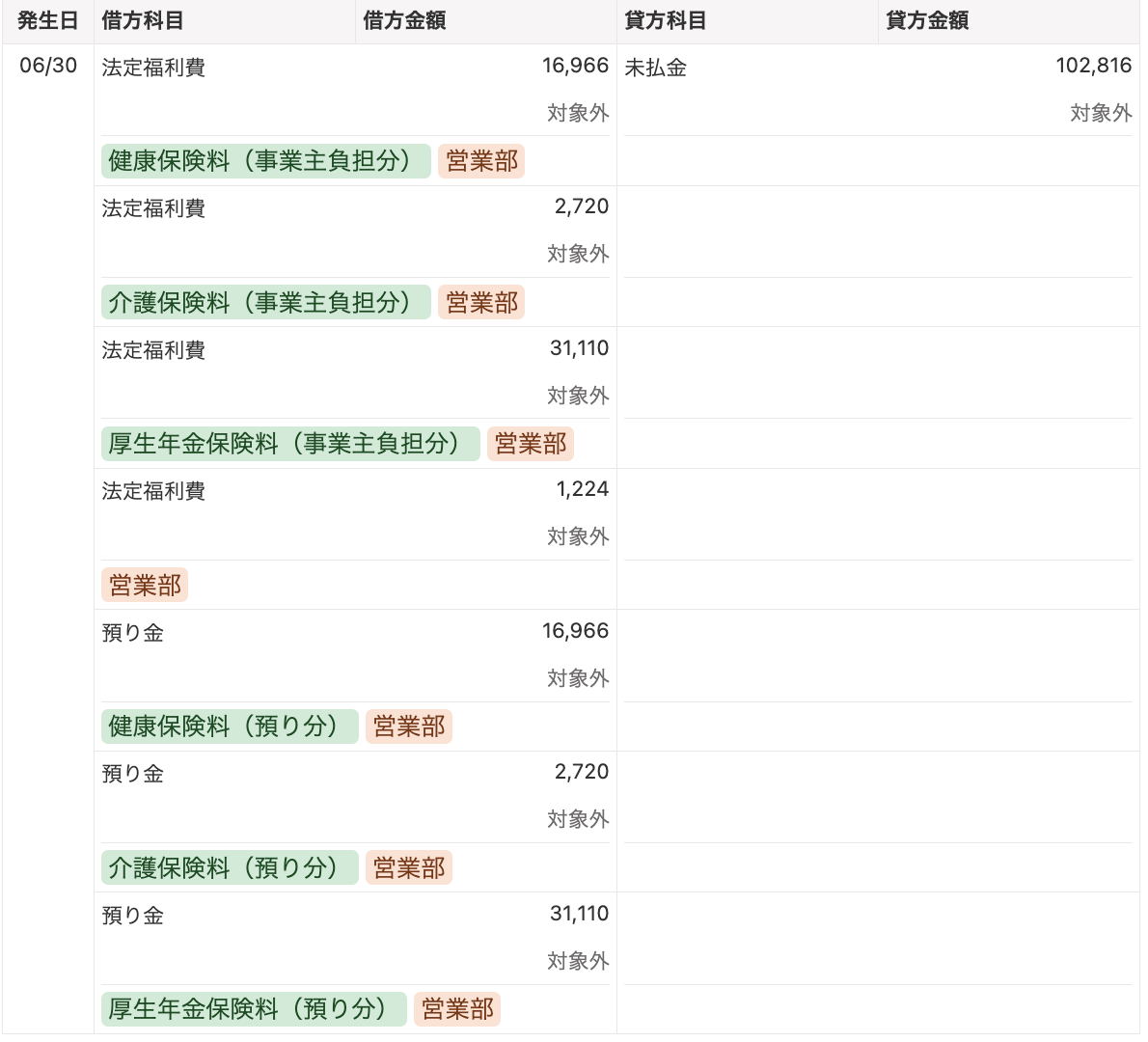Select amount 16,966 of the 預り金 line
The width and height of the screenshot is (1148, 1042).
tap(576, 631)
